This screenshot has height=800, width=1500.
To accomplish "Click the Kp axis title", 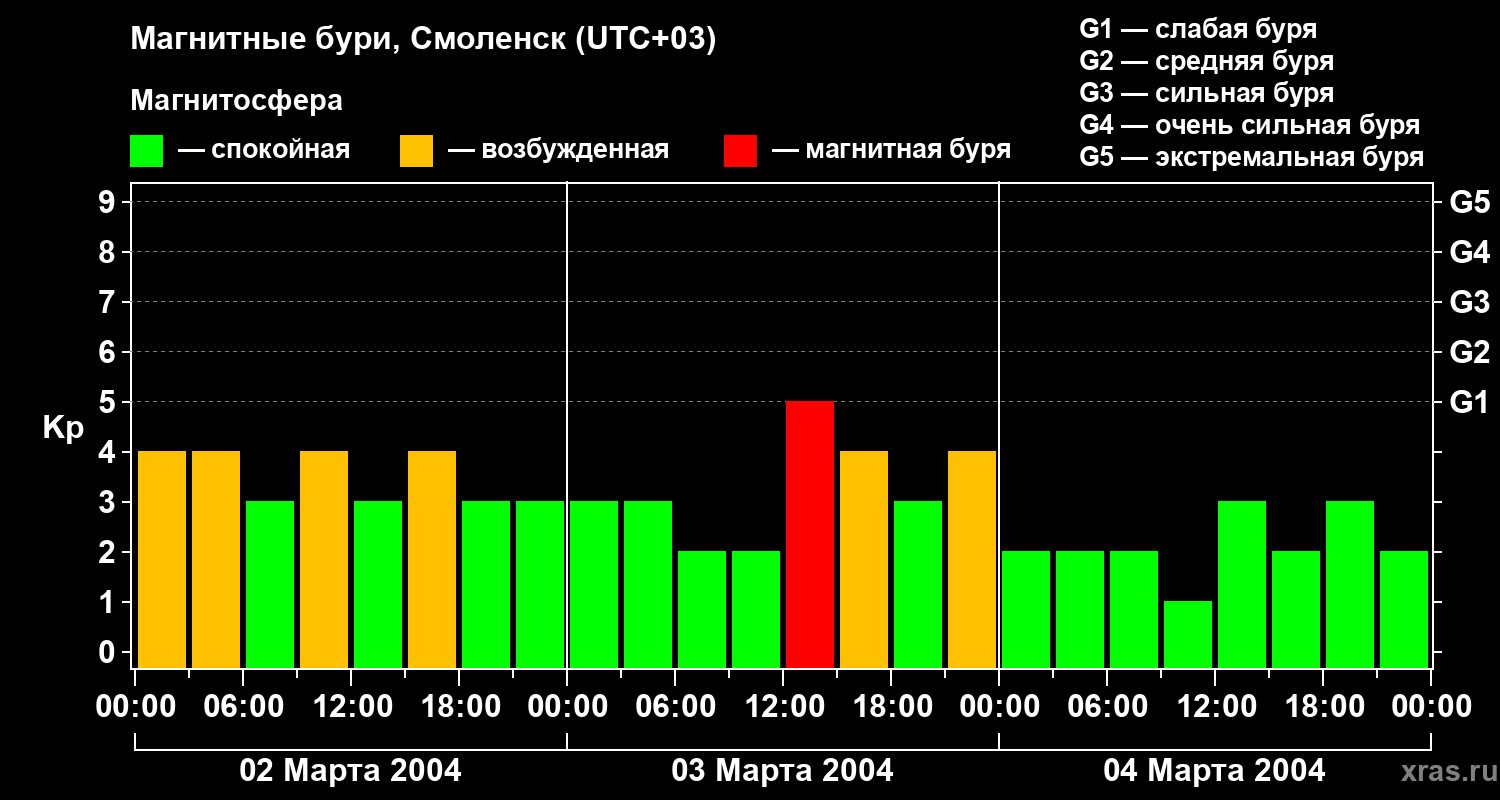I will point(63,430).
